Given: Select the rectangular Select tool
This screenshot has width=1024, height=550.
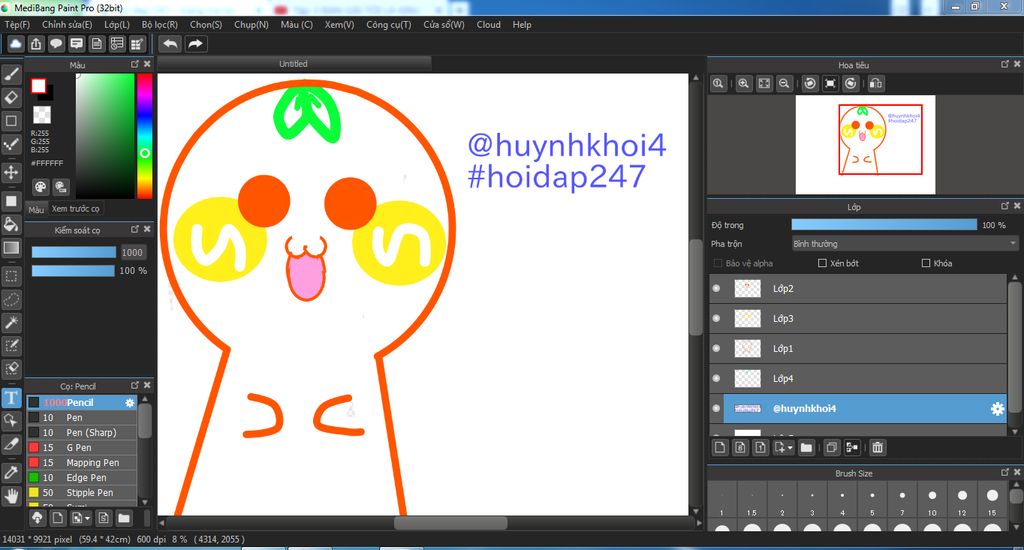Looking at the screenshot, I should (11, 276).
